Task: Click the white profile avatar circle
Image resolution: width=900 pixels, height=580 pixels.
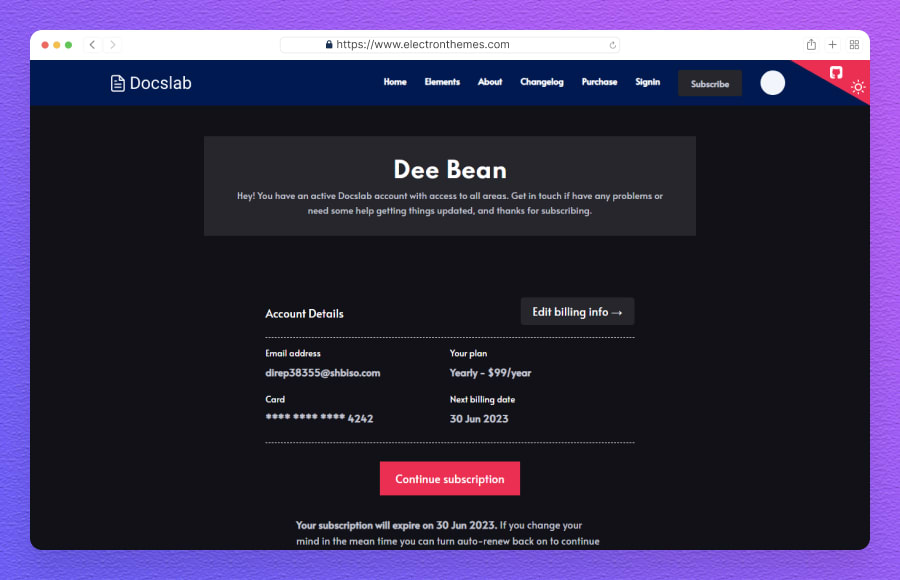Action: [773, 83]
